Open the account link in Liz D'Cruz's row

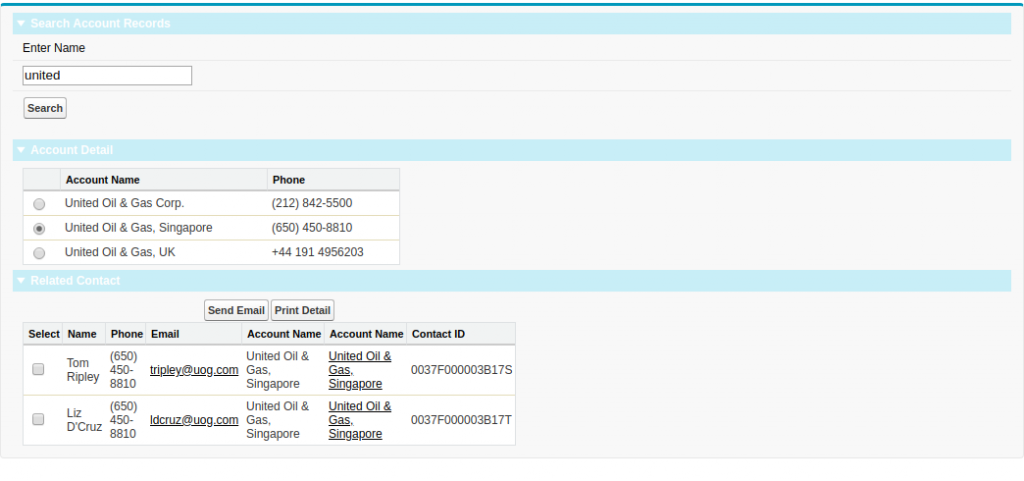359,420
